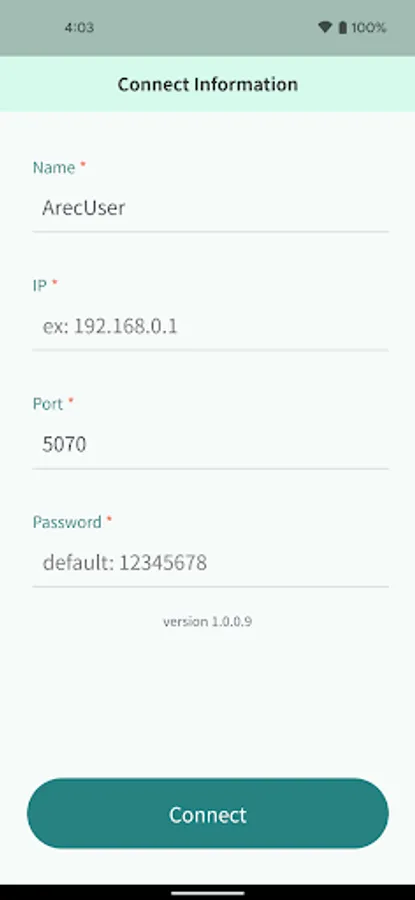Screen dimensions: 415x900
Task: Tap the 100% battery percentage text
Action: (x=369, y=28)
